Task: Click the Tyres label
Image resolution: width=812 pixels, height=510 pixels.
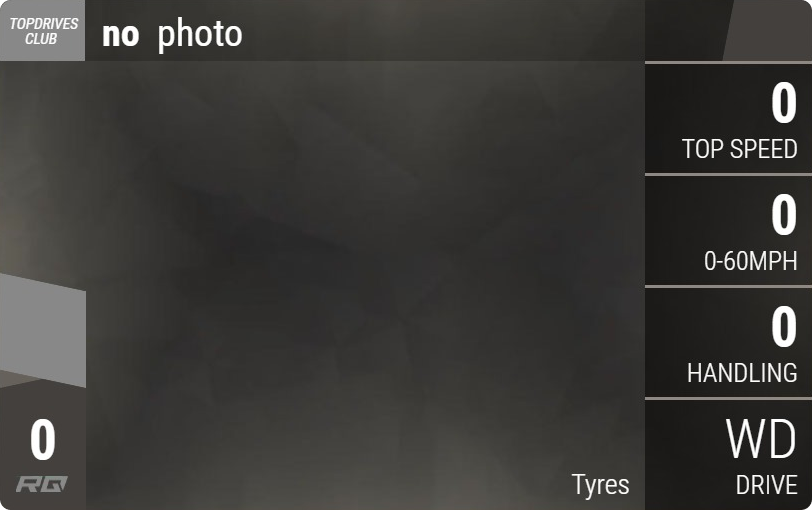Action: coord(601,486)
